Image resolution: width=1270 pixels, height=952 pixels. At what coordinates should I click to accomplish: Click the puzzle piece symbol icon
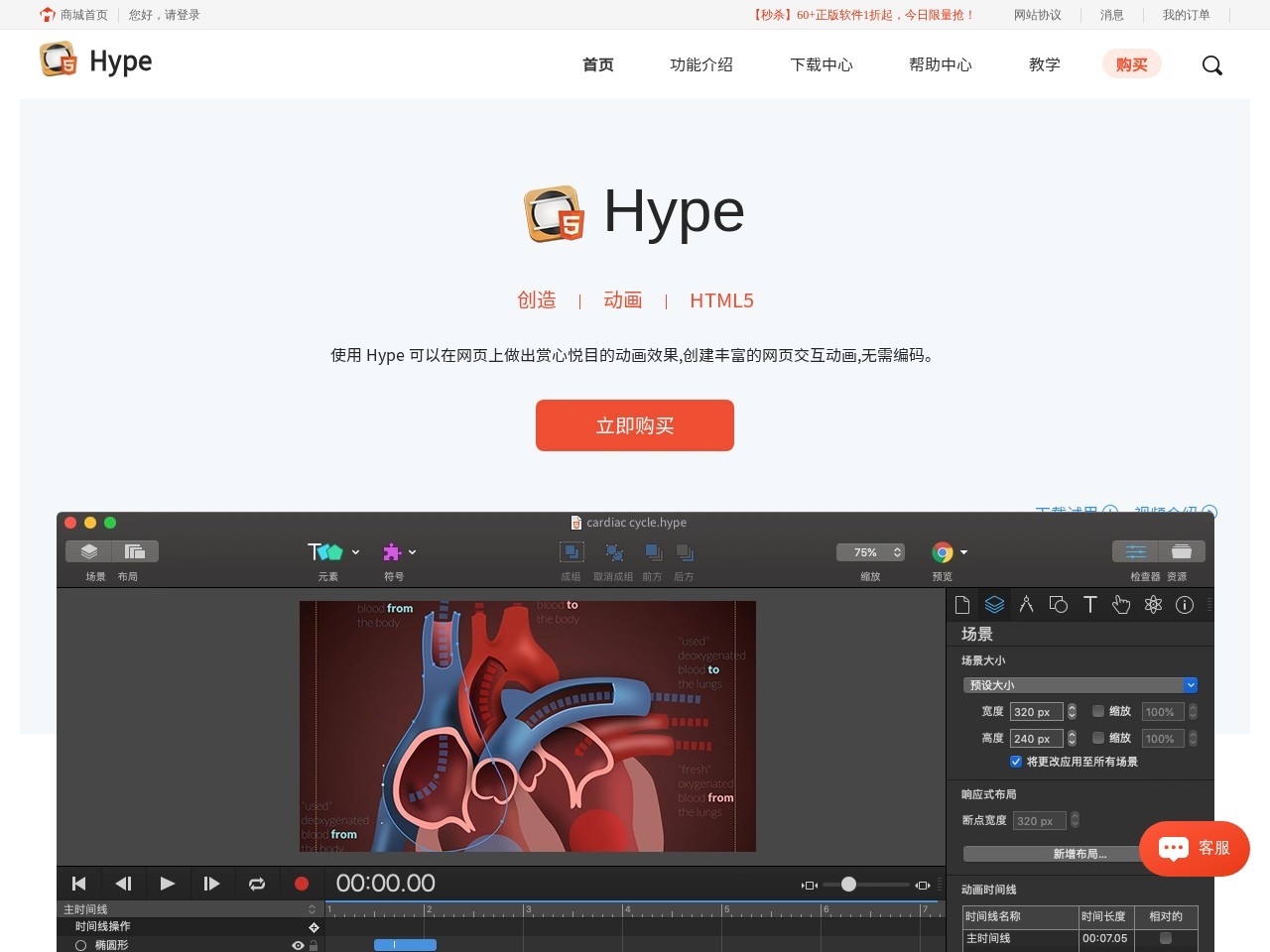click(x=392, y=552)
